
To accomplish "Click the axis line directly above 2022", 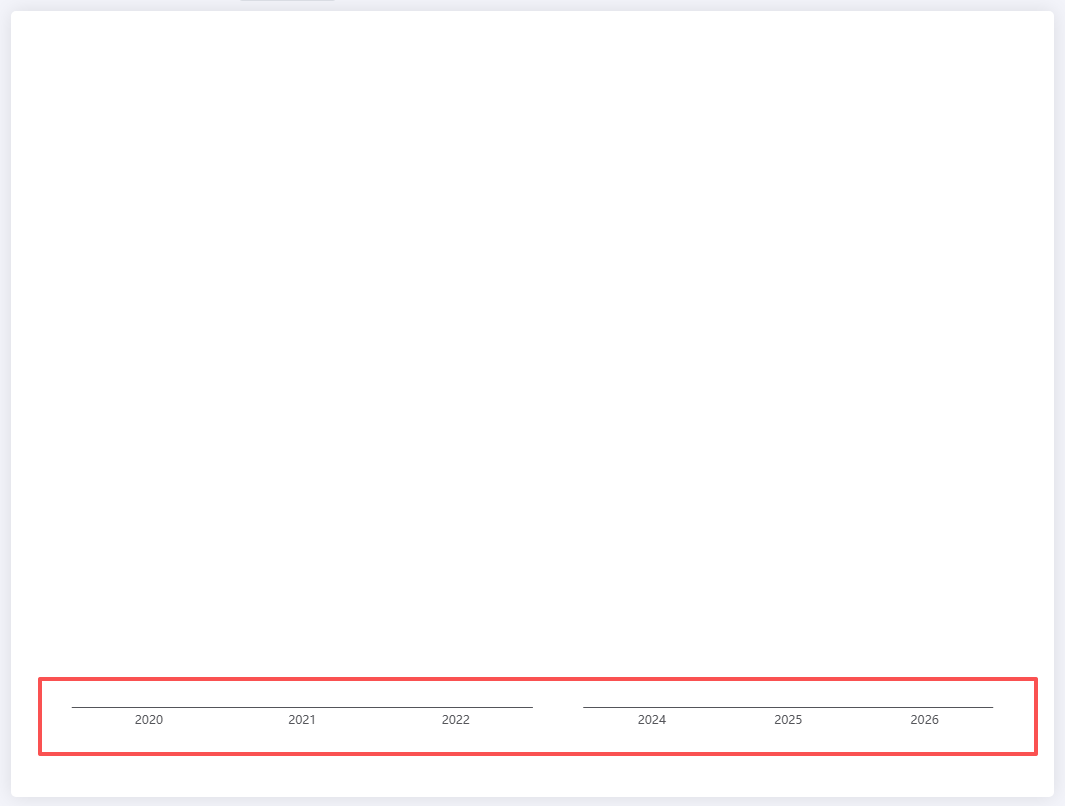I will [456, 707].
